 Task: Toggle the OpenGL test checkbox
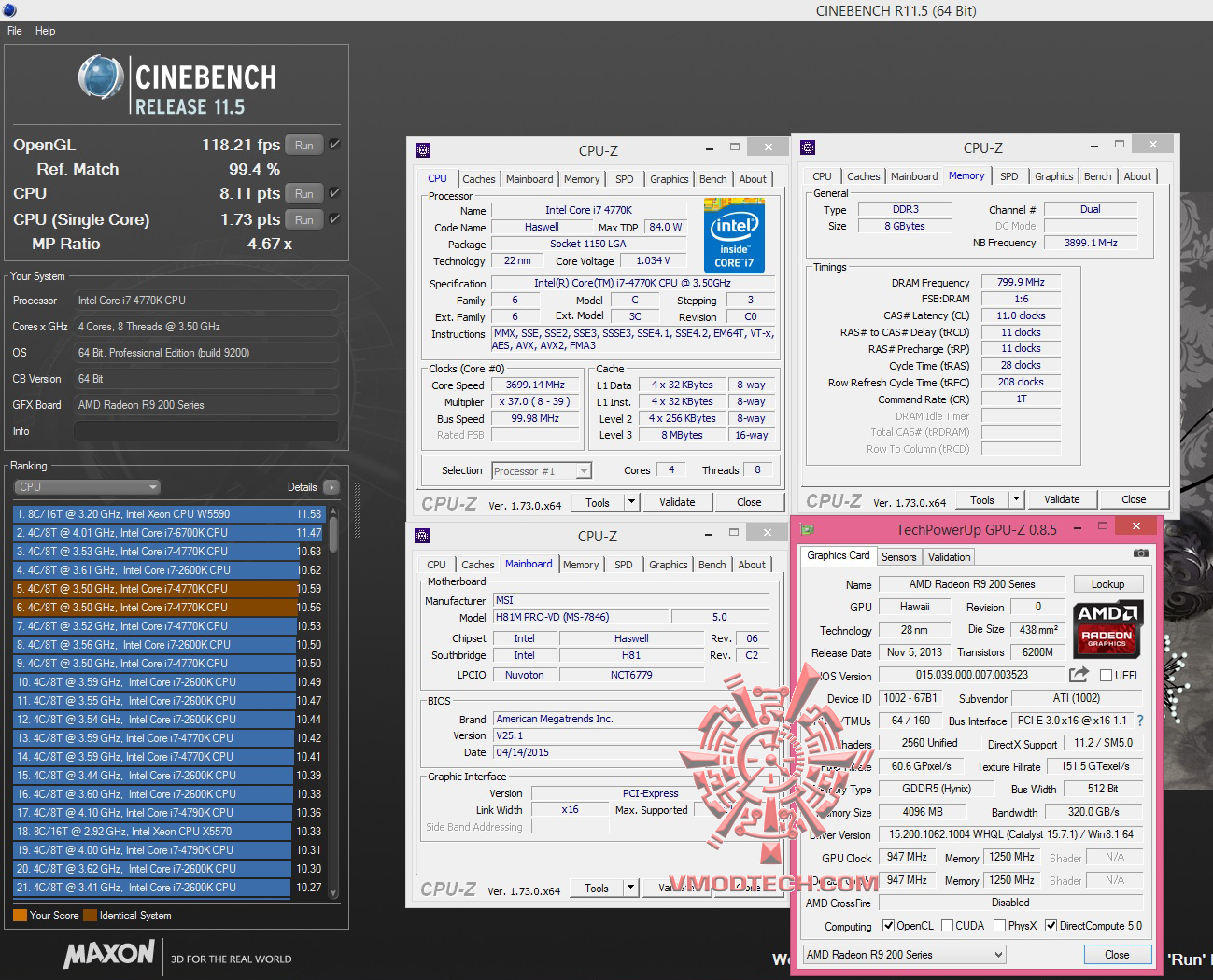coord(334,145)
